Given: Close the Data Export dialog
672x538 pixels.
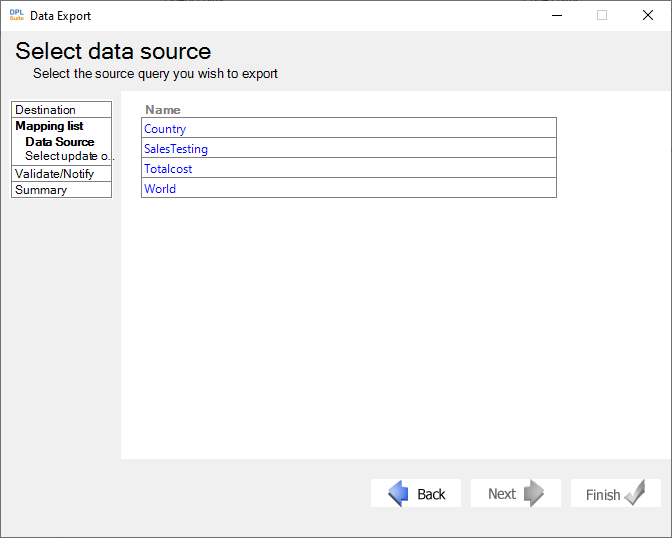Looking at the screenshot, I should click(x=648, y=15).
